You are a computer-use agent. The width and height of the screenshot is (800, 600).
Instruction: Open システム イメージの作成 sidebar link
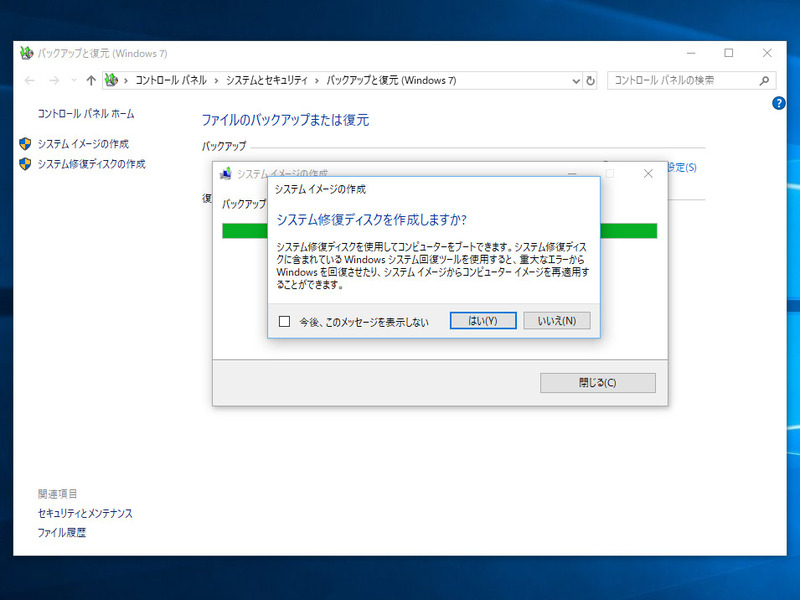83,144
